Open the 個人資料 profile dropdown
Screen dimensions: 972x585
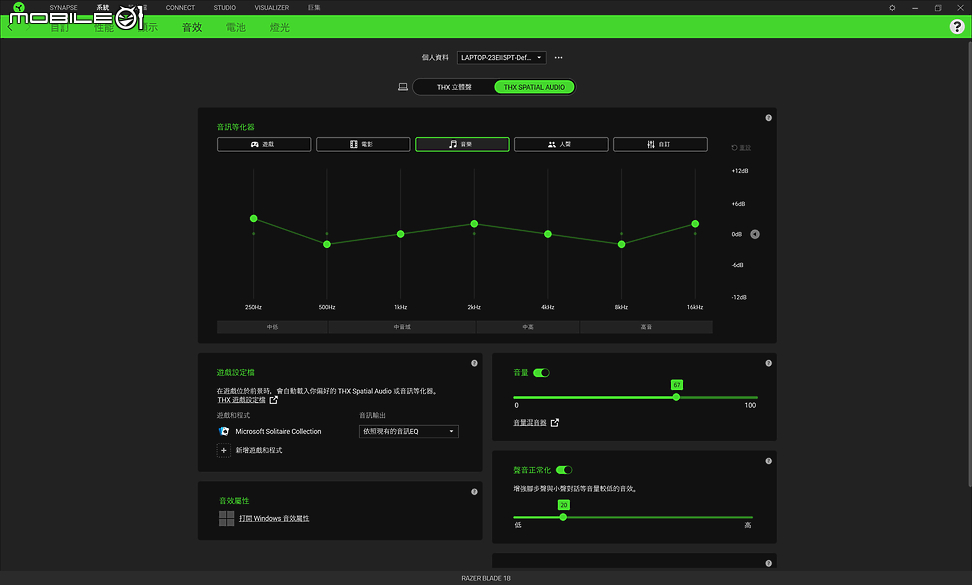tap(501, 58)
